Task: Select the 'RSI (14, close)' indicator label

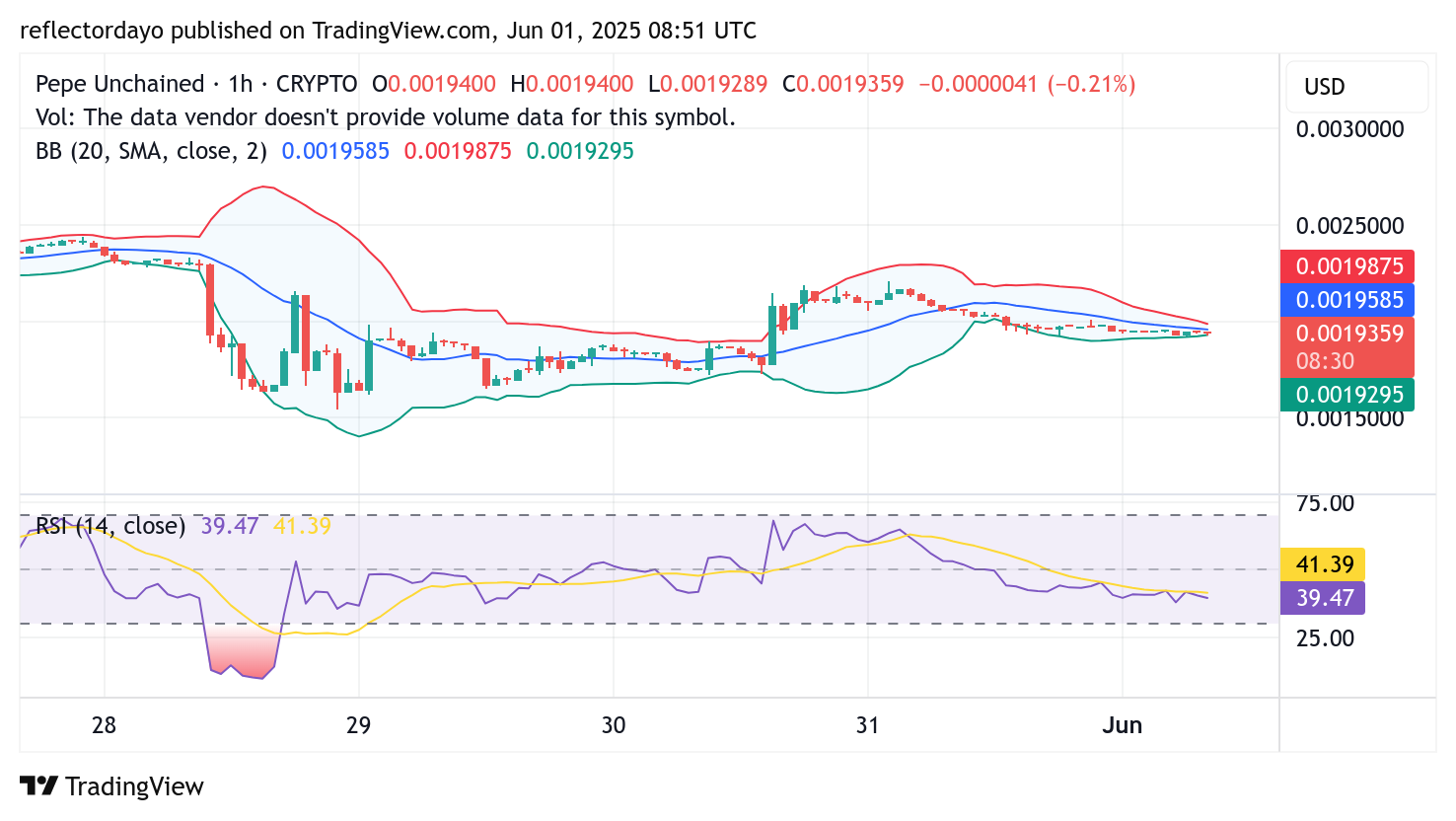Action: [110, 526]
